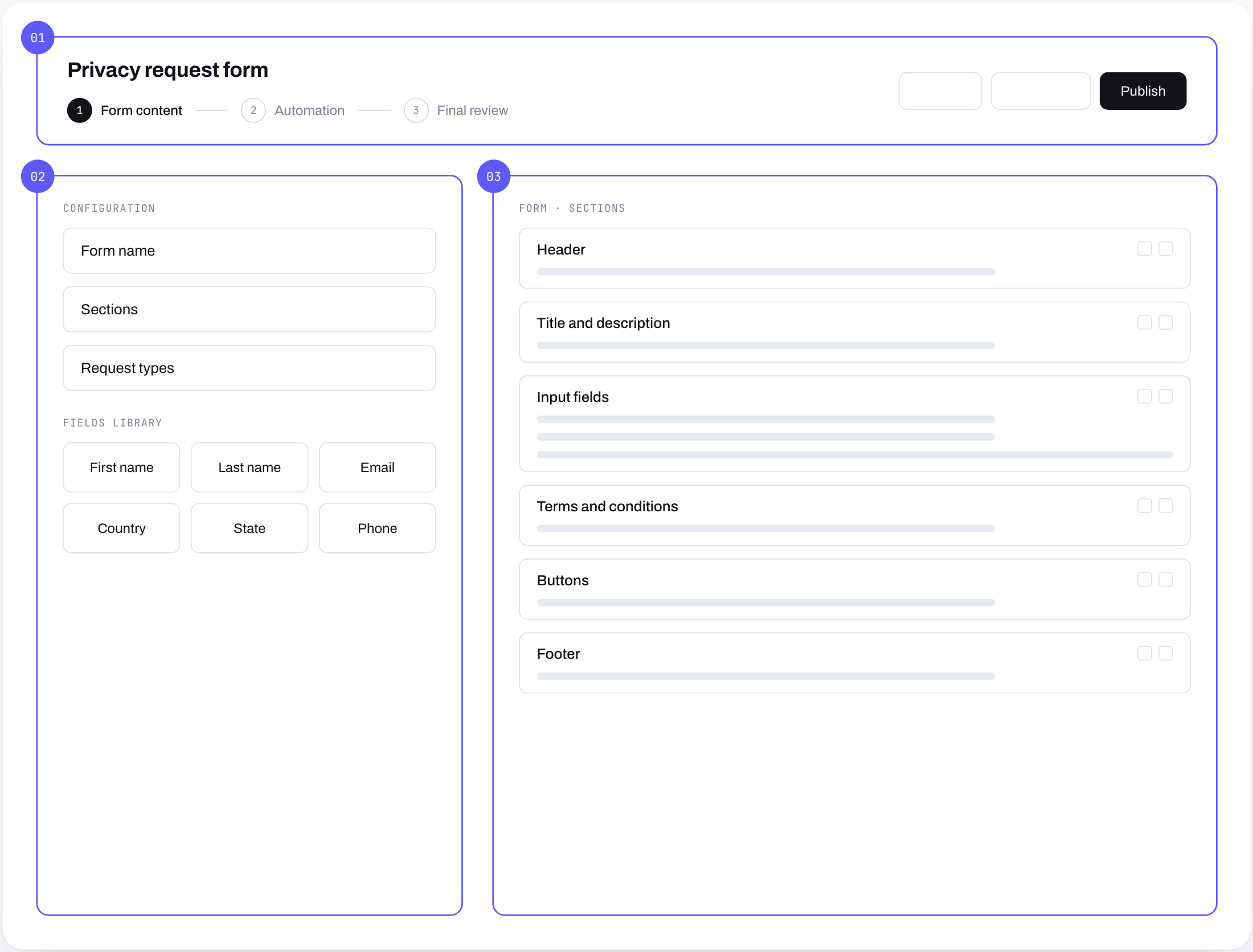Select the Buttons section title
The width and height of the screenshot is (1253, 952).
[x=563, y=580]
